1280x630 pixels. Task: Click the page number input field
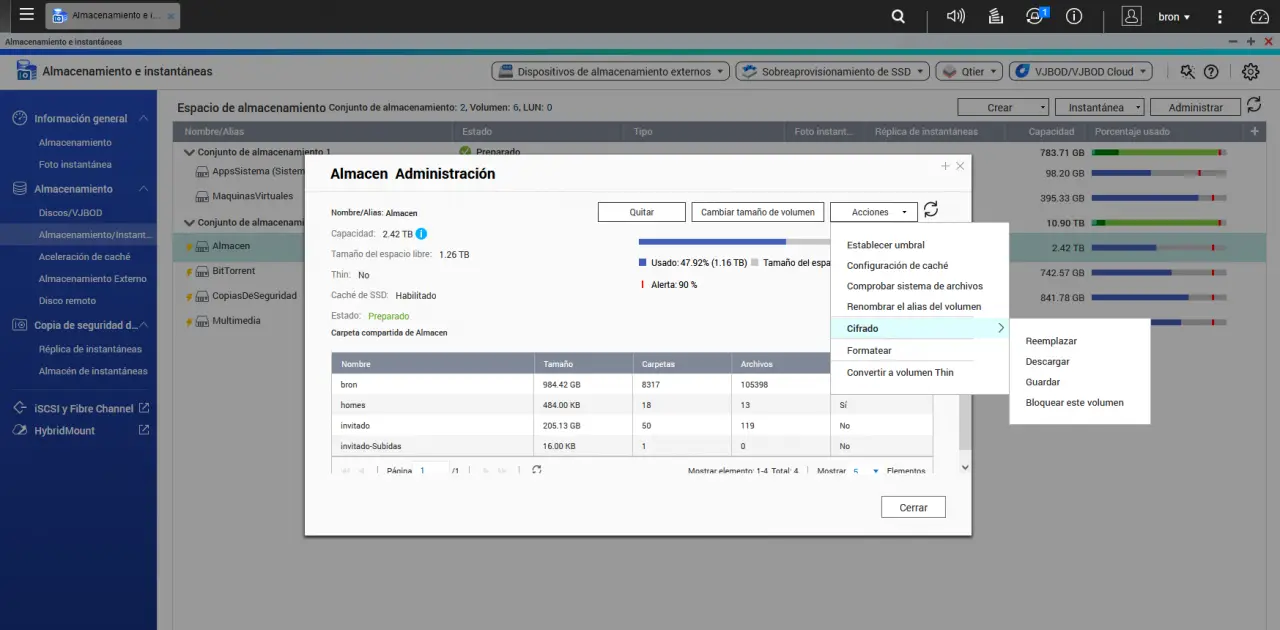pos(432,470)
